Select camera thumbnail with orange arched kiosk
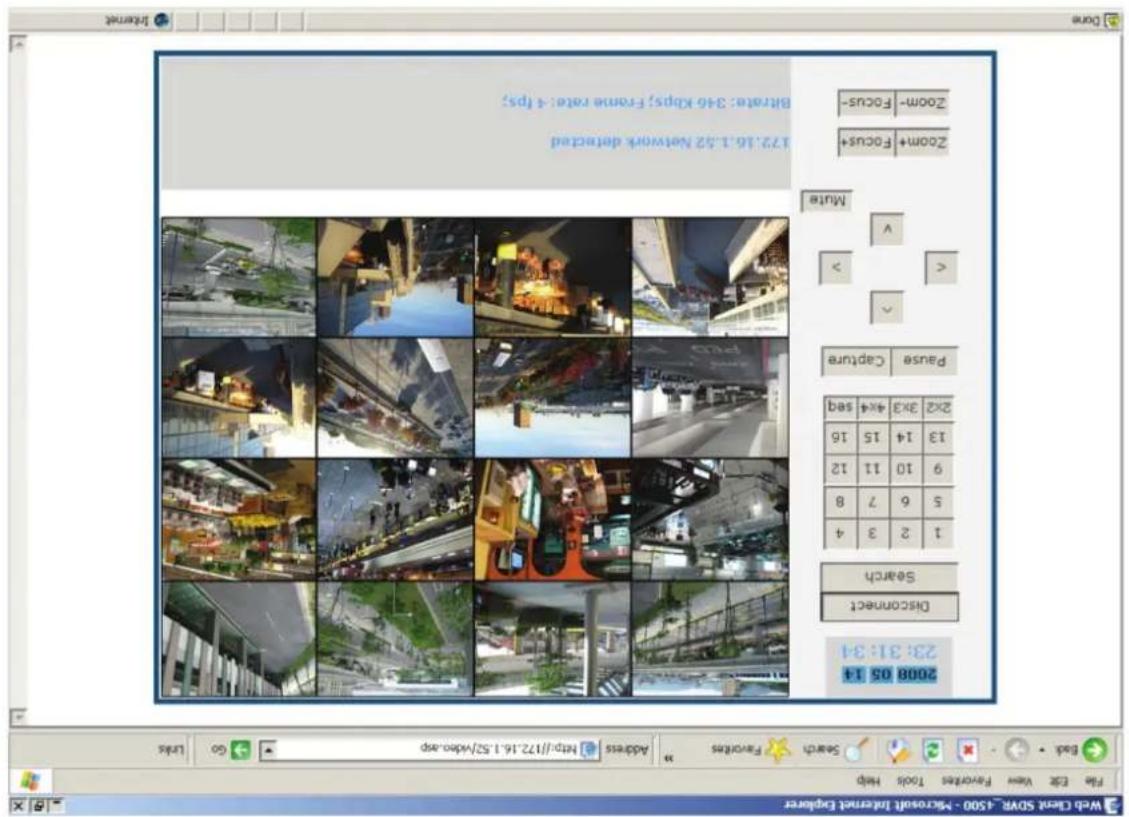This screenshot has width=1129, height=817. pyautogui.click(x=552, y=520)
